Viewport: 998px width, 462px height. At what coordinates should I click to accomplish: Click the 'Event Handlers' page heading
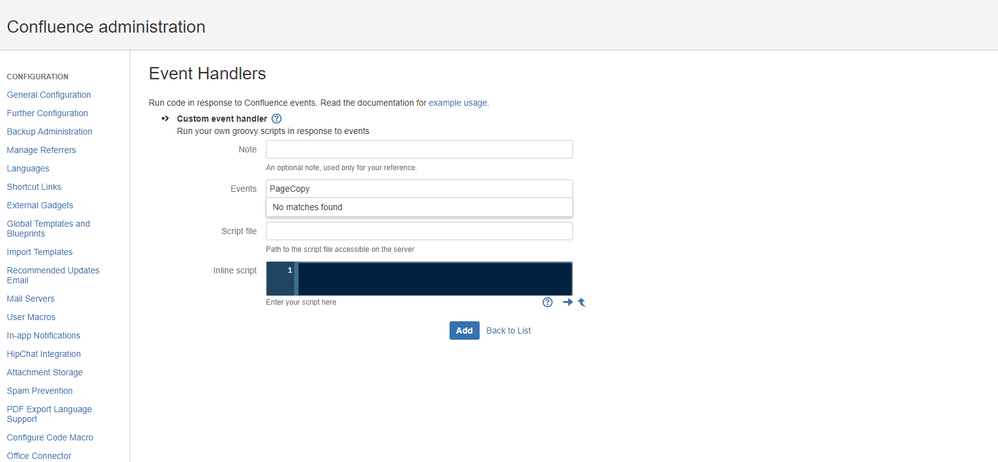coord(207,74)
